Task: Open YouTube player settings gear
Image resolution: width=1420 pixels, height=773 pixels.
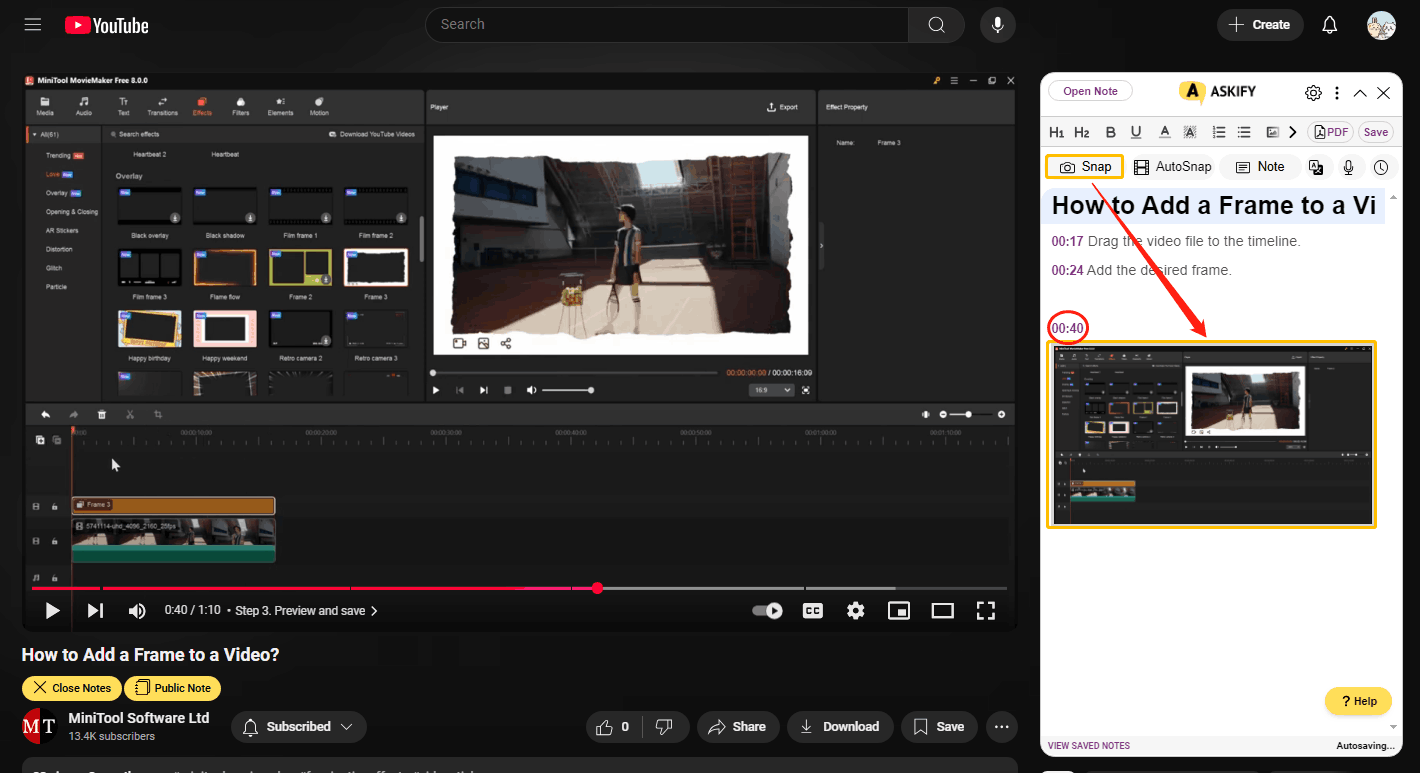Action: (855, 610)
